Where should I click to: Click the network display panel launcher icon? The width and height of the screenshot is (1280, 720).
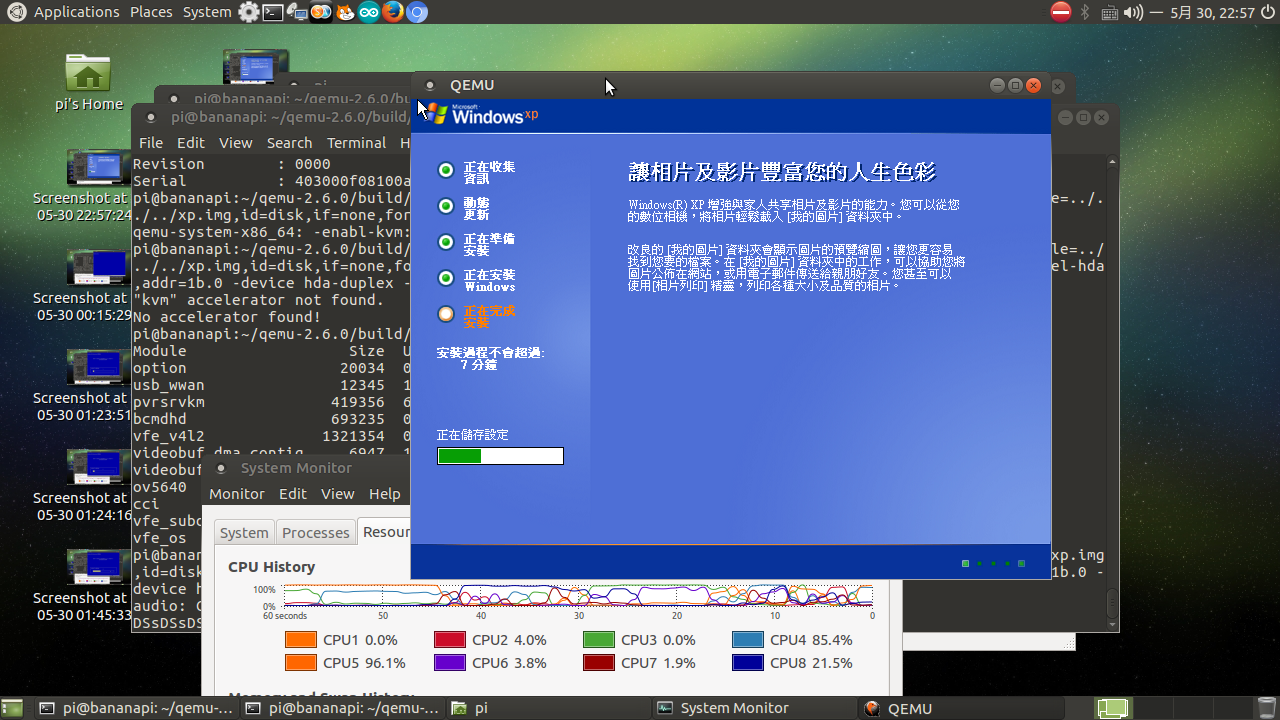296,12
